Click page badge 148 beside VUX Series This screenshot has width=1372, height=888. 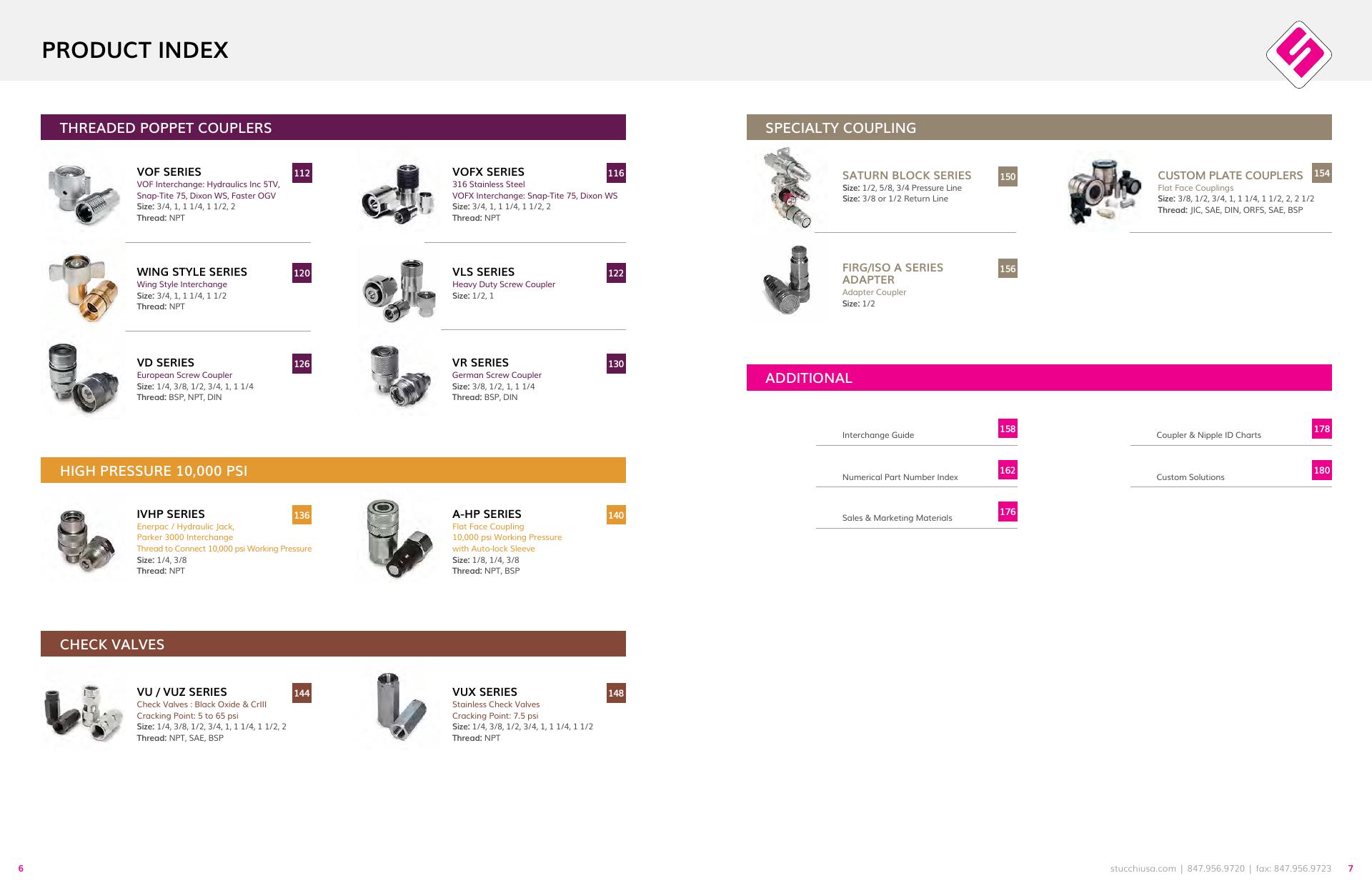point(616,693)
